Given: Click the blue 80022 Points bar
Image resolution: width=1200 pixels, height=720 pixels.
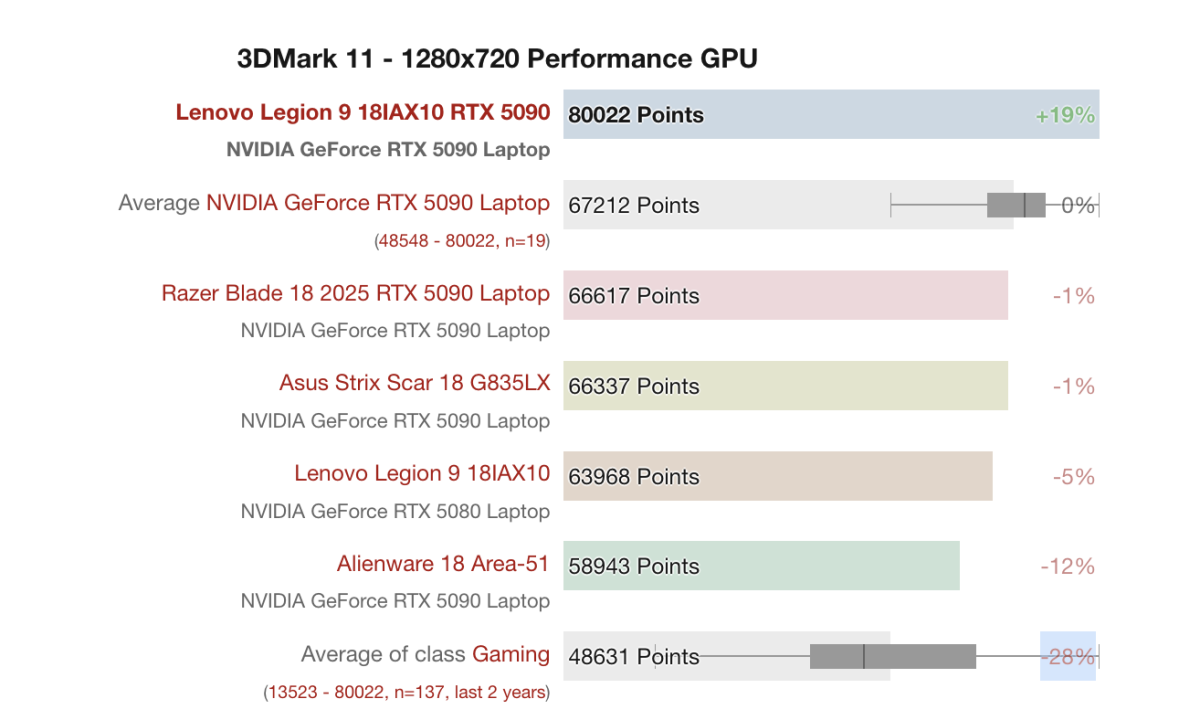Looking at the screenshot, I should [x=830, y=114].
